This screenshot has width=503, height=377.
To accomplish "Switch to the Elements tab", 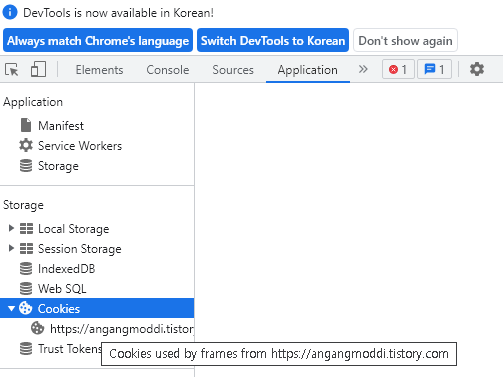I will (99, 70).
